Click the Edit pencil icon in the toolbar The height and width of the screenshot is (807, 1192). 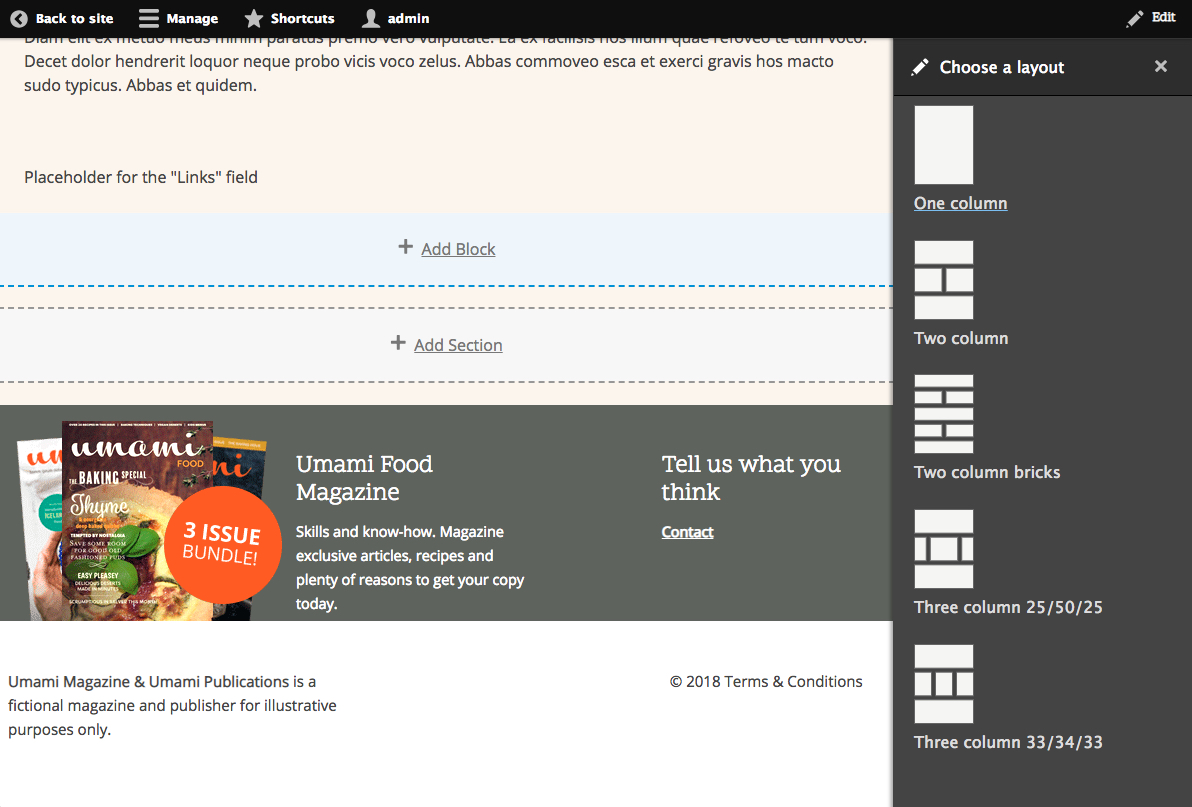coord(1136,17)
